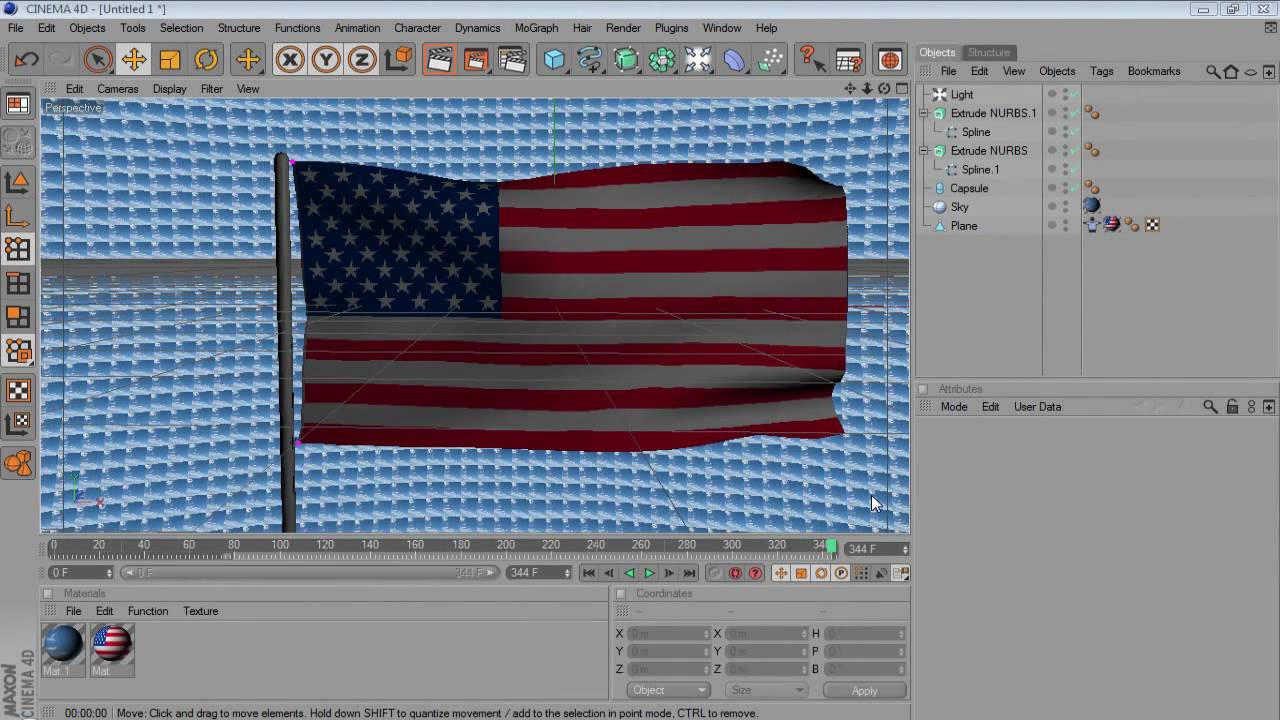
Task: Toggle Extrude NURBS.1 enable checkmark
Action: click(1074, 114)
